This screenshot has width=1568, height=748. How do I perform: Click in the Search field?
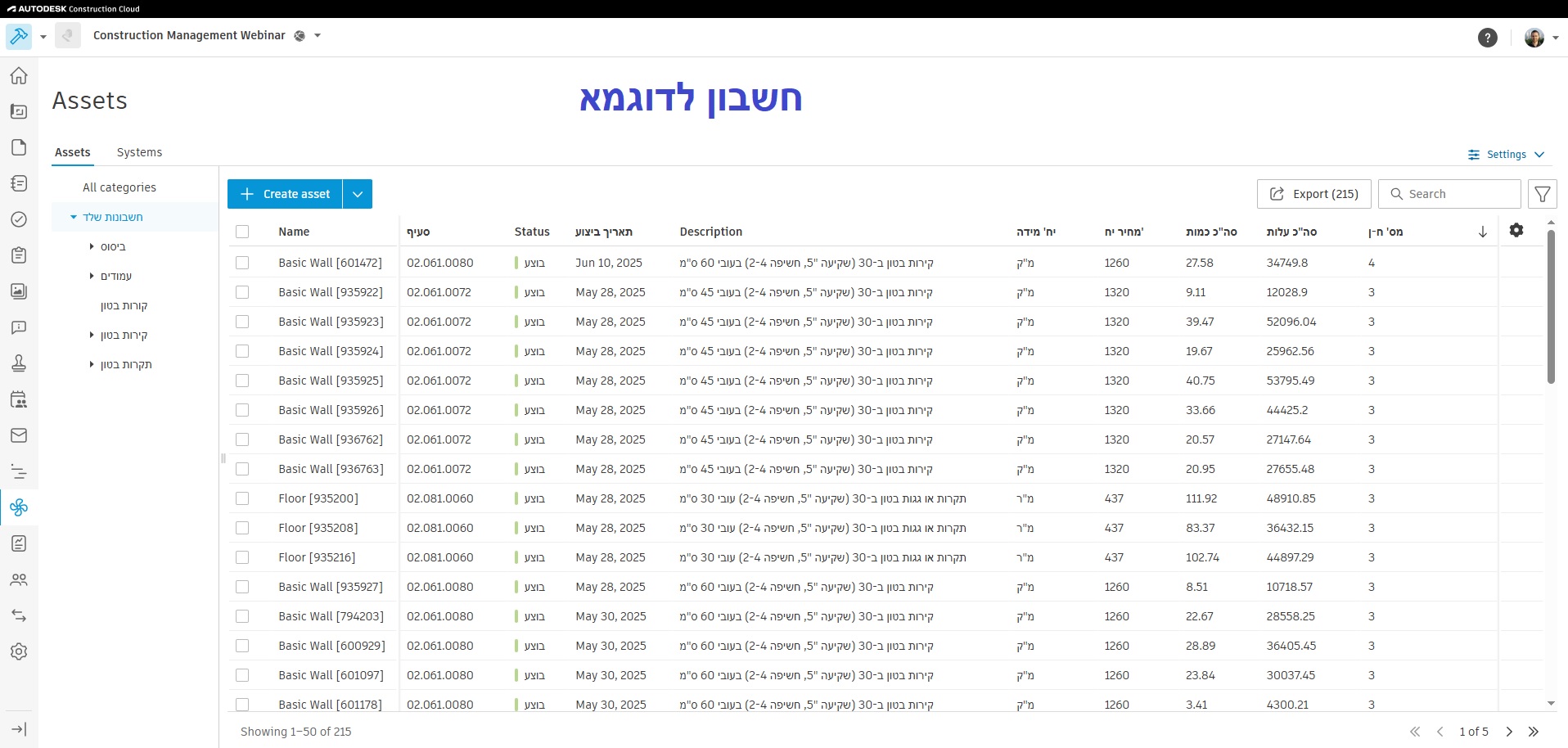(x=1449, y=194)
